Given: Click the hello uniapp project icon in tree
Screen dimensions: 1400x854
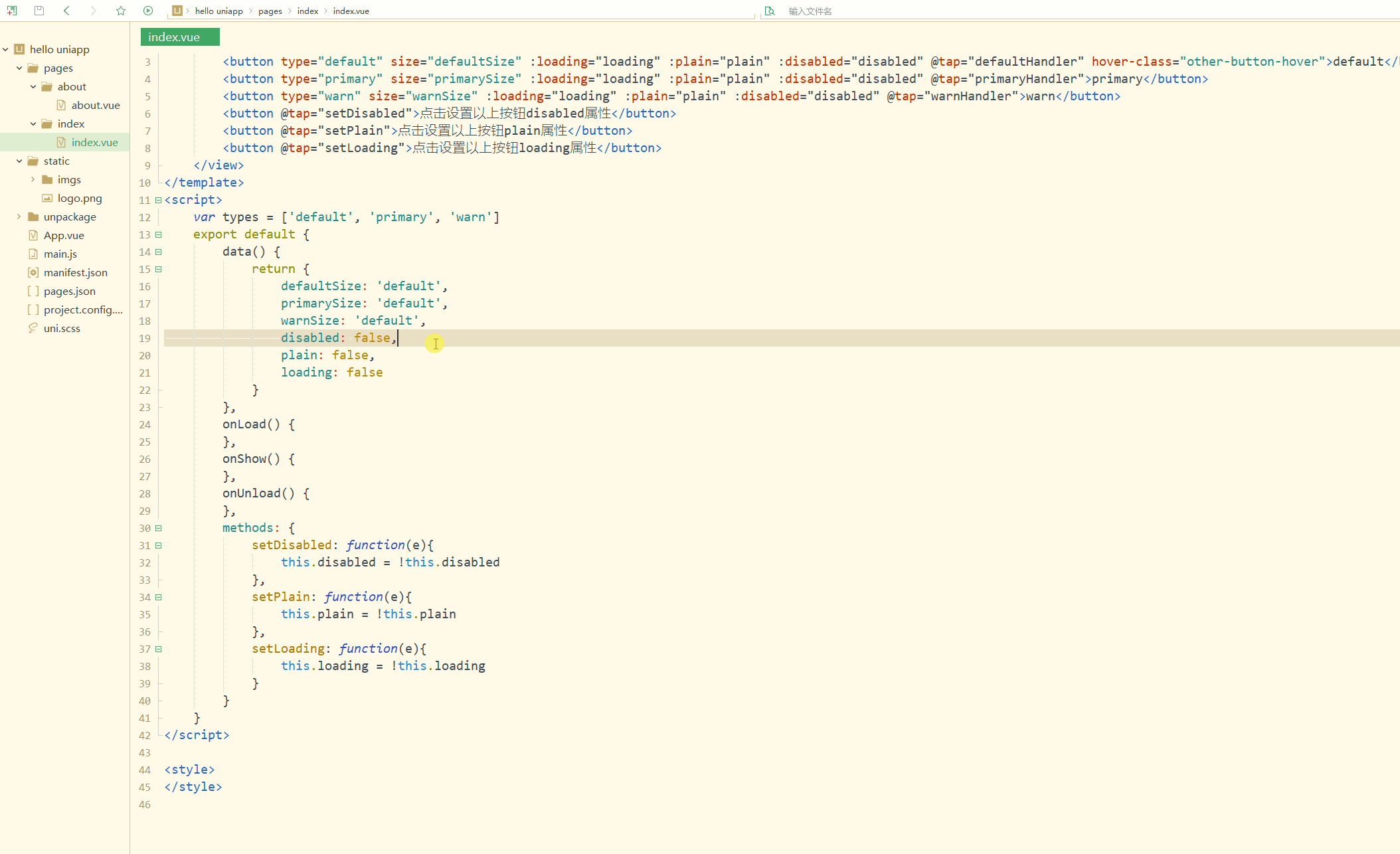Looking at the screenshot, I should (x=19, y=49).
